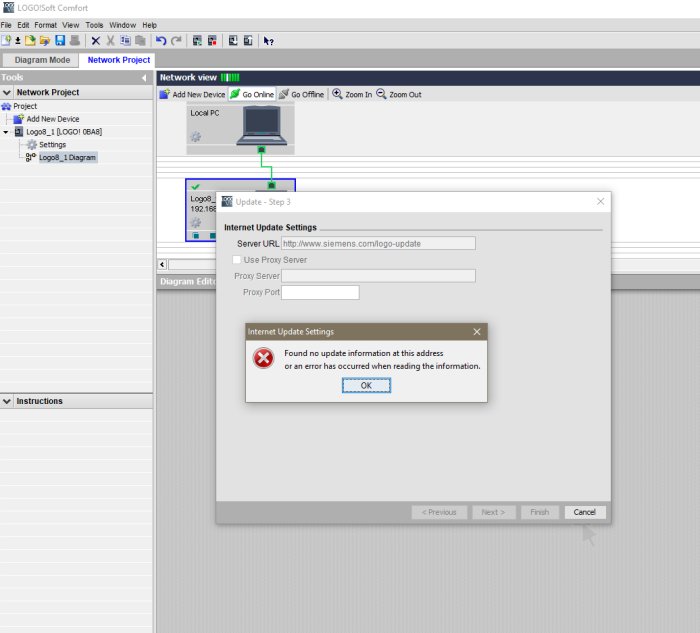Click the Go Offline toolbar button

[301, 94]
